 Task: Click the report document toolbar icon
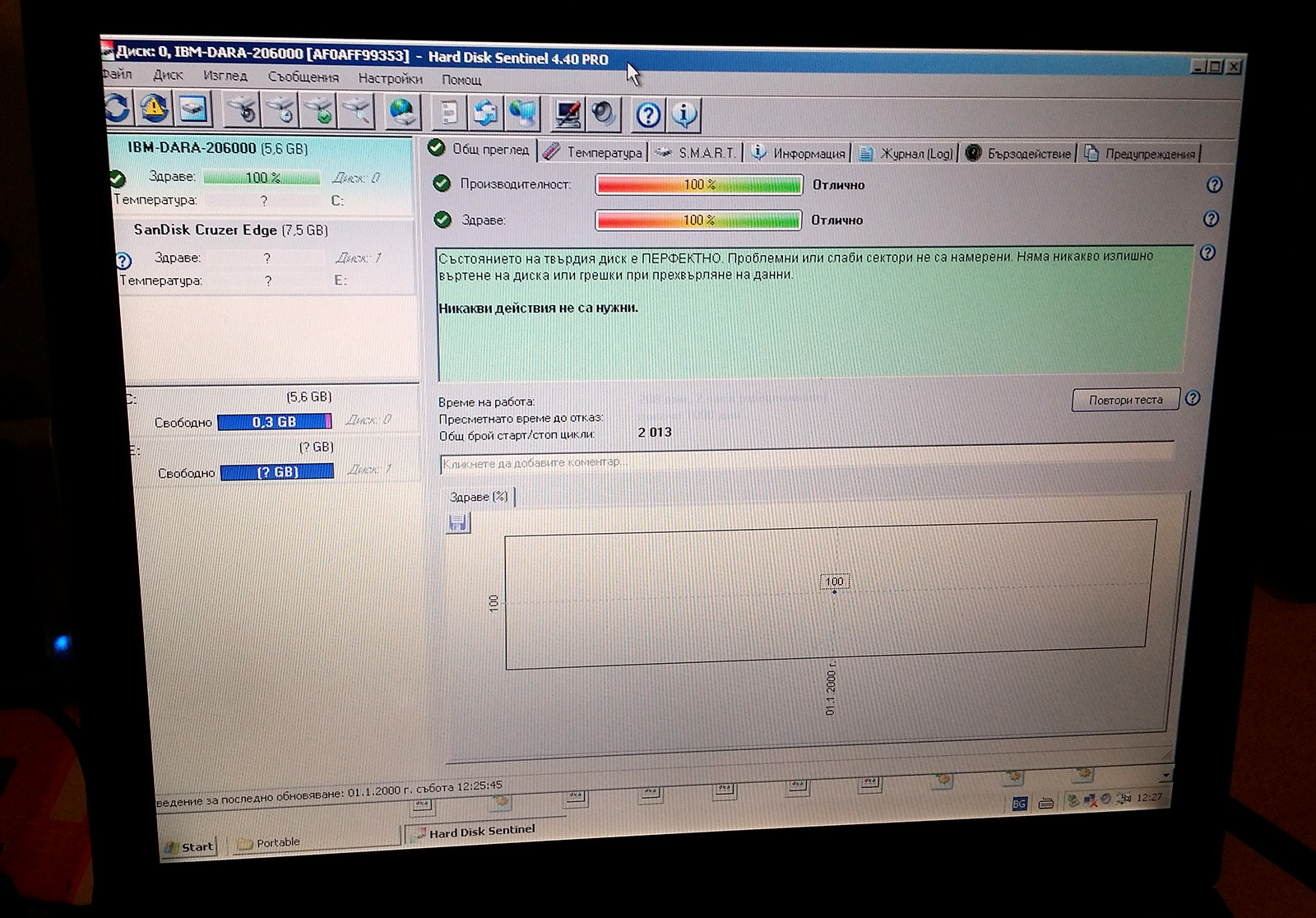pos(449,113)
